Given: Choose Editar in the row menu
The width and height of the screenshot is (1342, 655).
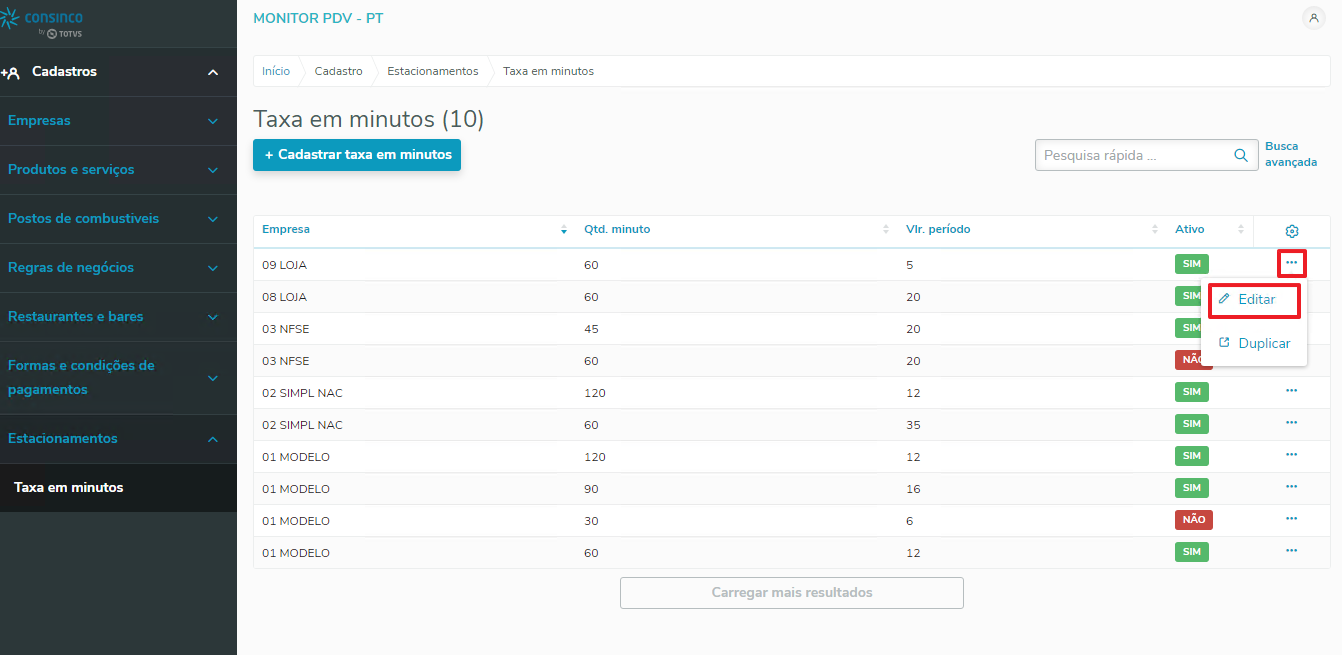Looking at the screenshot, I should coord(1254,300).
